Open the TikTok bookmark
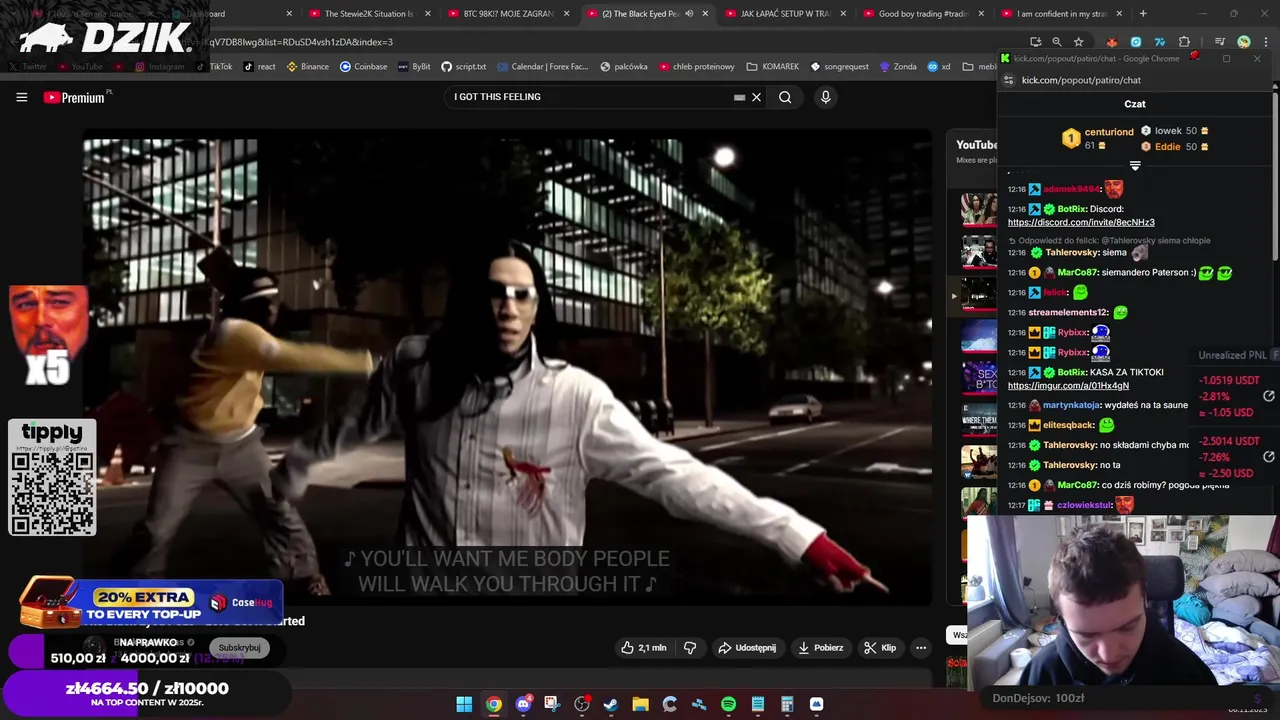Viewport: 1280px width, 720px height. coord(212,67)
